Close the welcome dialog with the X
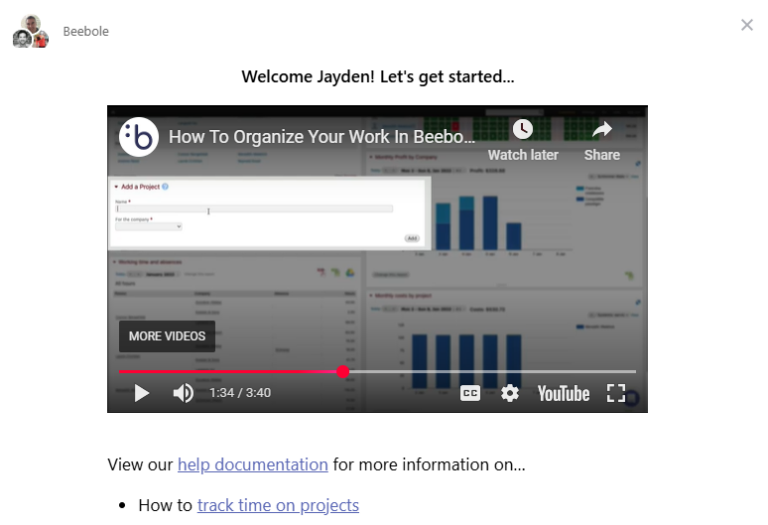The height and width of the screenshot is (525, 768). [x=747, y=25]
